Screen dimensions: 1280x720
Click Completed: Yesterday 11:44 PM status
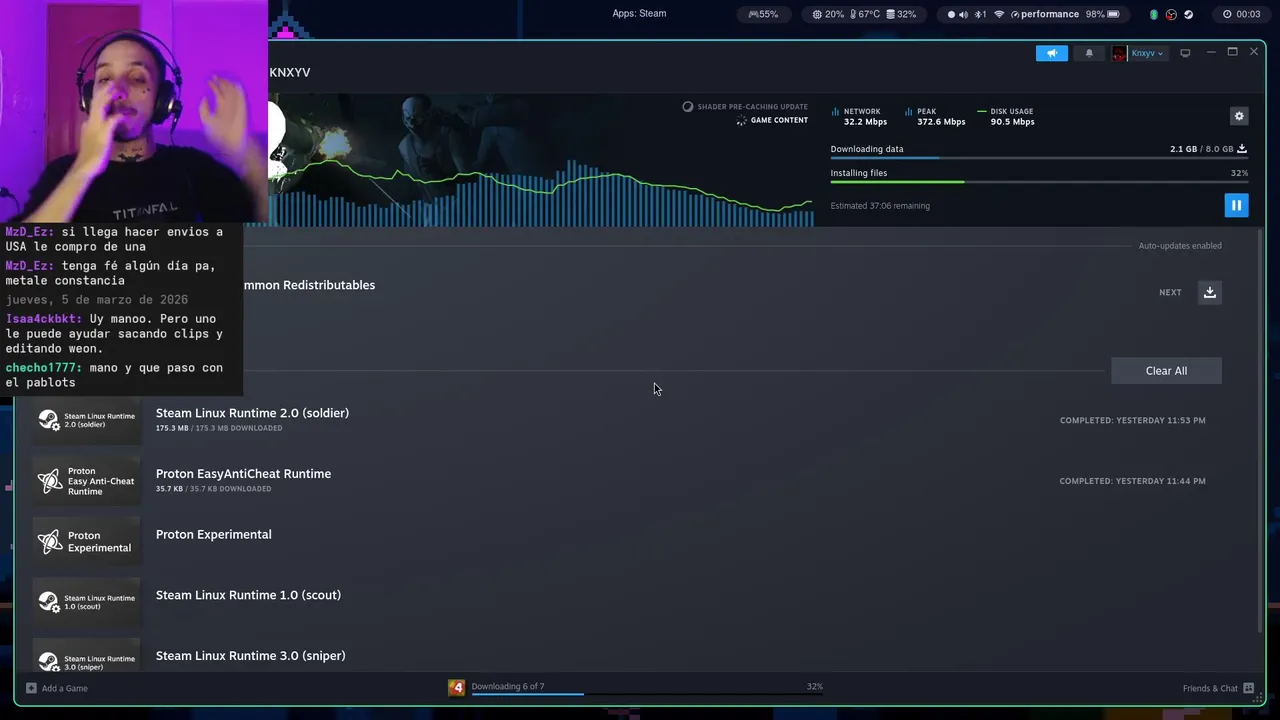pos(1132,481)
